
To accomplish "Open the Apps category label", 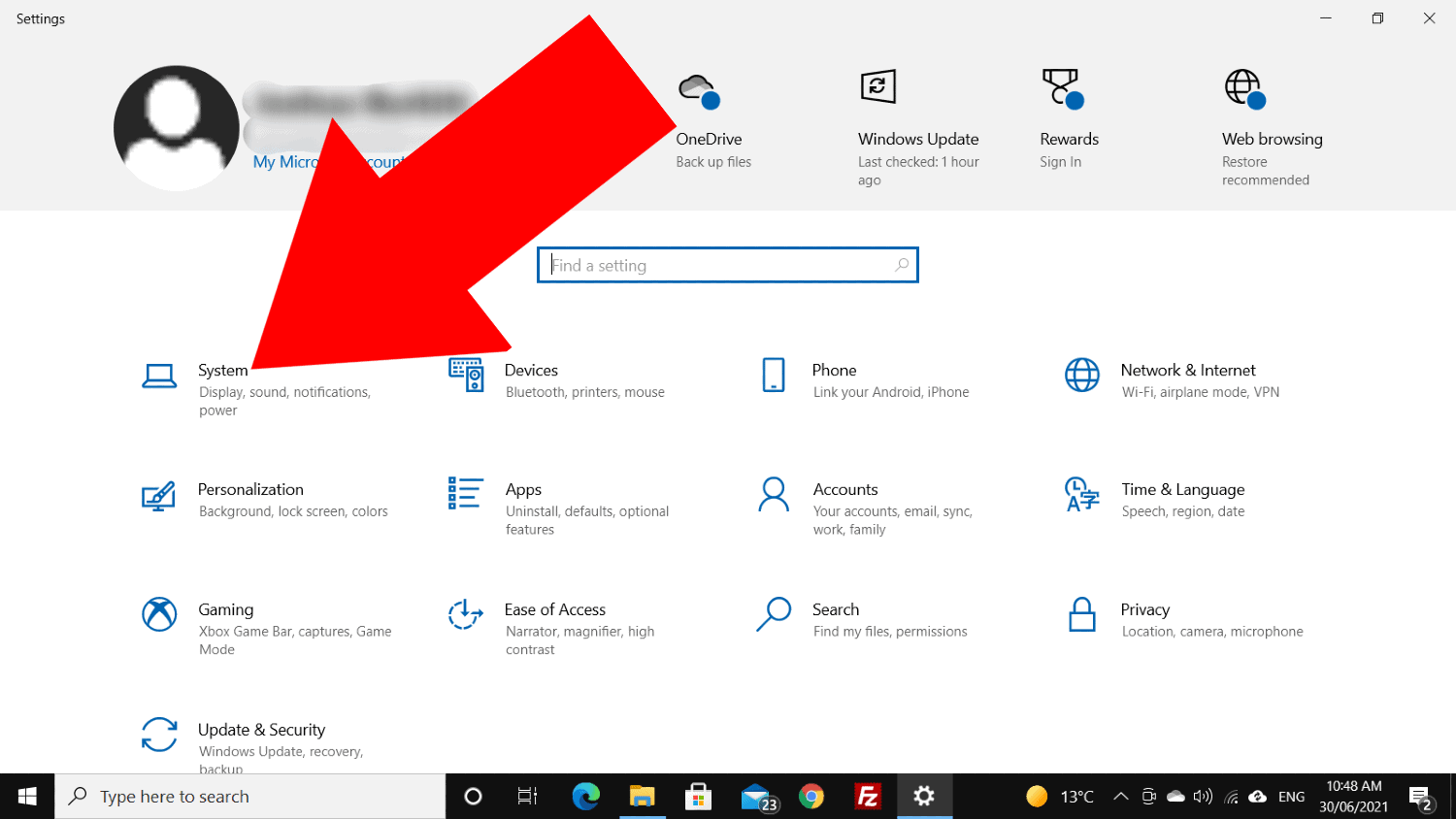I will click(523, 490).
